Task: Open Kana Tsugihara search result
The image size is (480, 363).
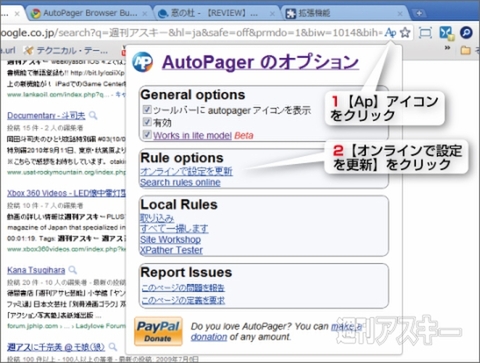Action: (36, 270)
